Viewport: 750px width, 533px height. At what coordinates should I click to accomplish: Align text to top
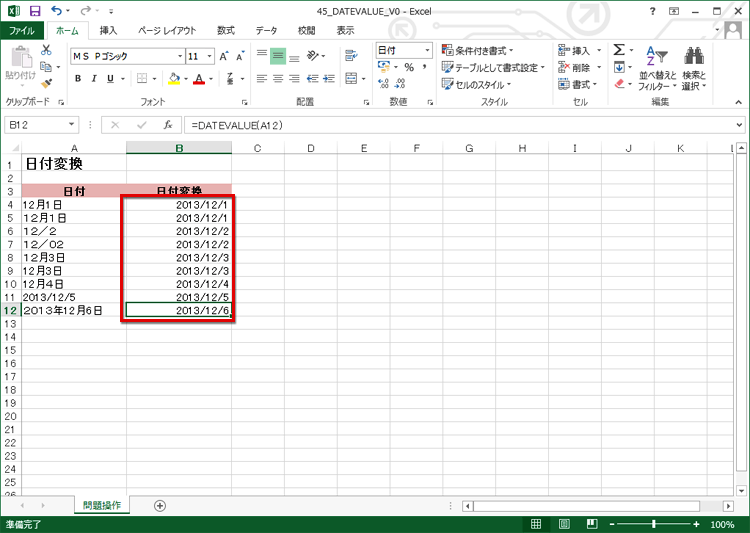coord(262,56)
